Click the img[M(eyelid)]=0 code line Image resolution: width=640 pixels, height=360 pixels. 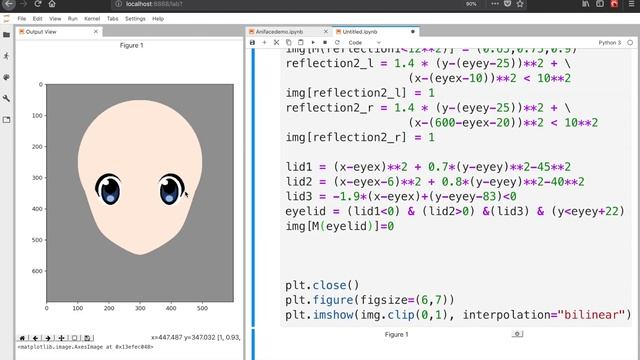(340, 226)
